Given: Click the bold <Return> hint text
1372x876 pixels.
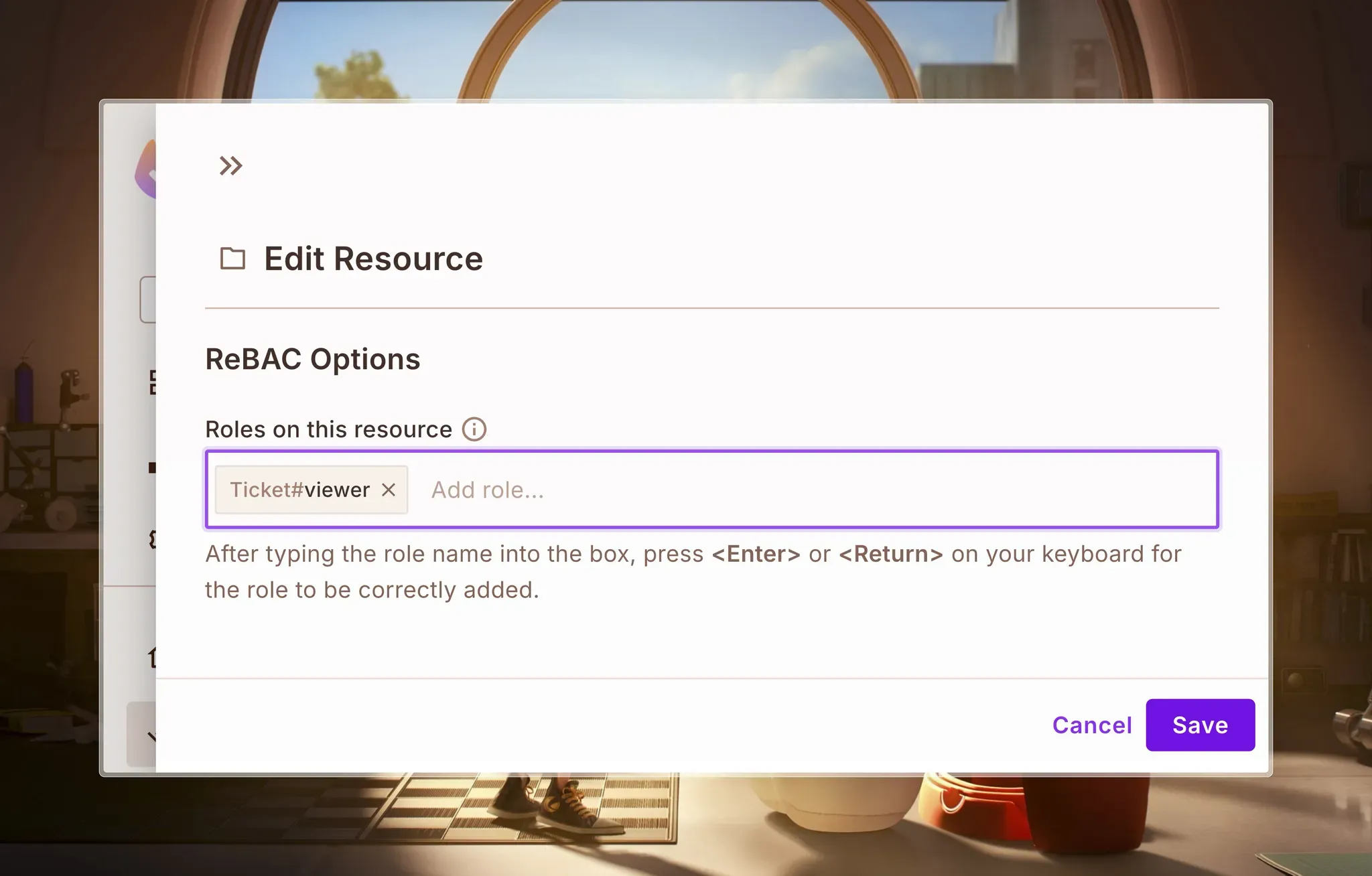Looking at the screenshot, I should [890, 554].
